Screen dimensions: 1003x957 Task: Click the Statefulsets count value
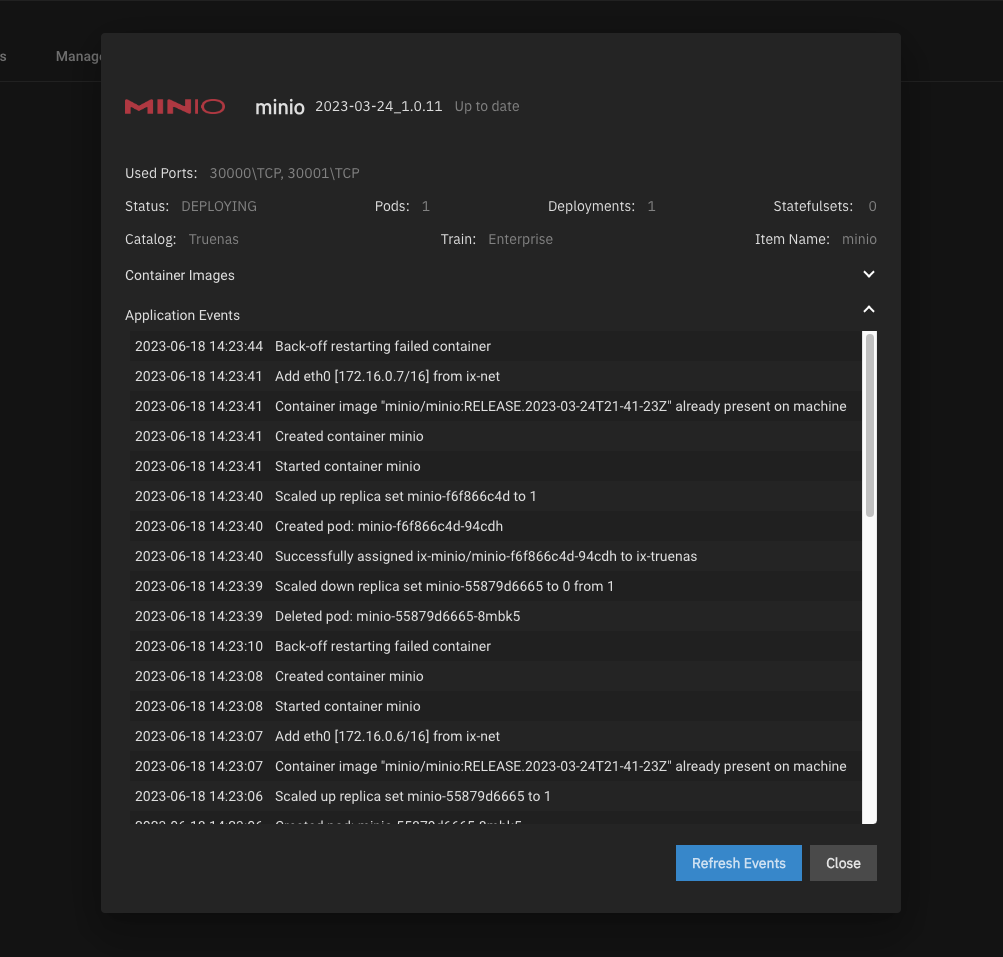point(872,206)
